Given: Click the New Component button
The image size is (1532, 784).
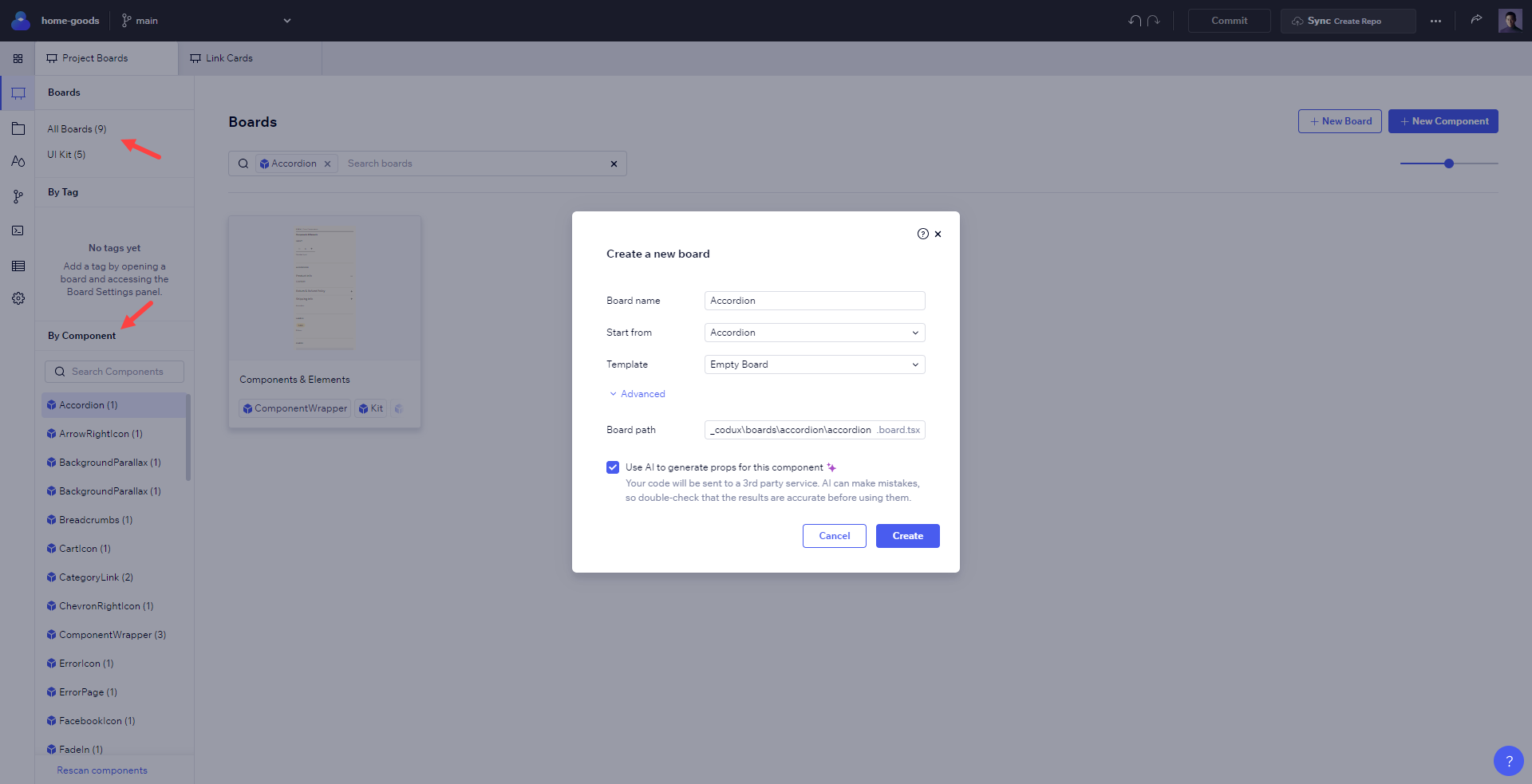Looking at the screenshot, I should coord(1443,121).
